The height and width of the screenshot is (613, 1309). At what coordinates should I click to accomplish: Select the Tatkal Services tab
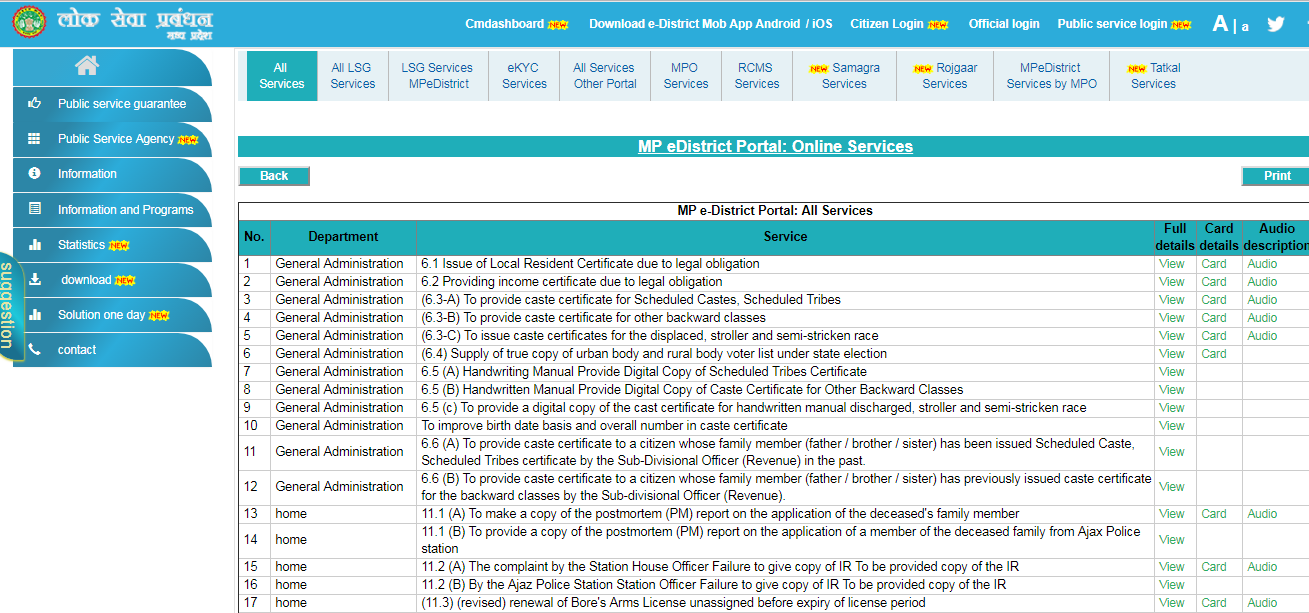pos(1153,75)
